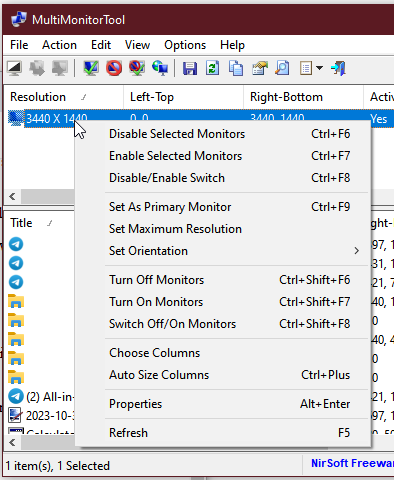The image size is (394, 480).
Task: Click the red Disable Selected Monitors toolbar icon
Action: [114, 68]
